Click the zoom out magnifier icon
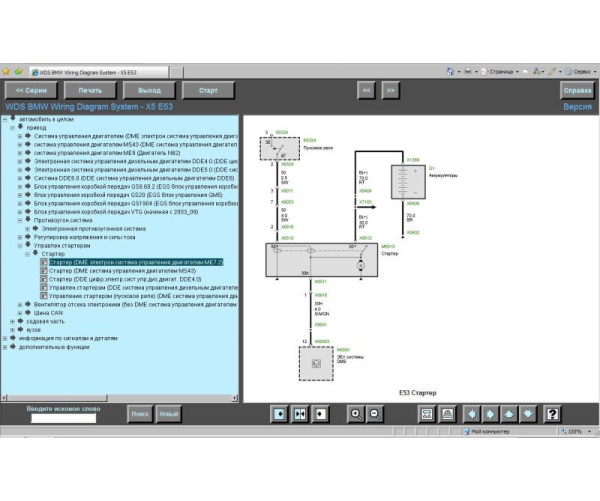The height and width of the screenshot is (501, 600). point(374,413)
